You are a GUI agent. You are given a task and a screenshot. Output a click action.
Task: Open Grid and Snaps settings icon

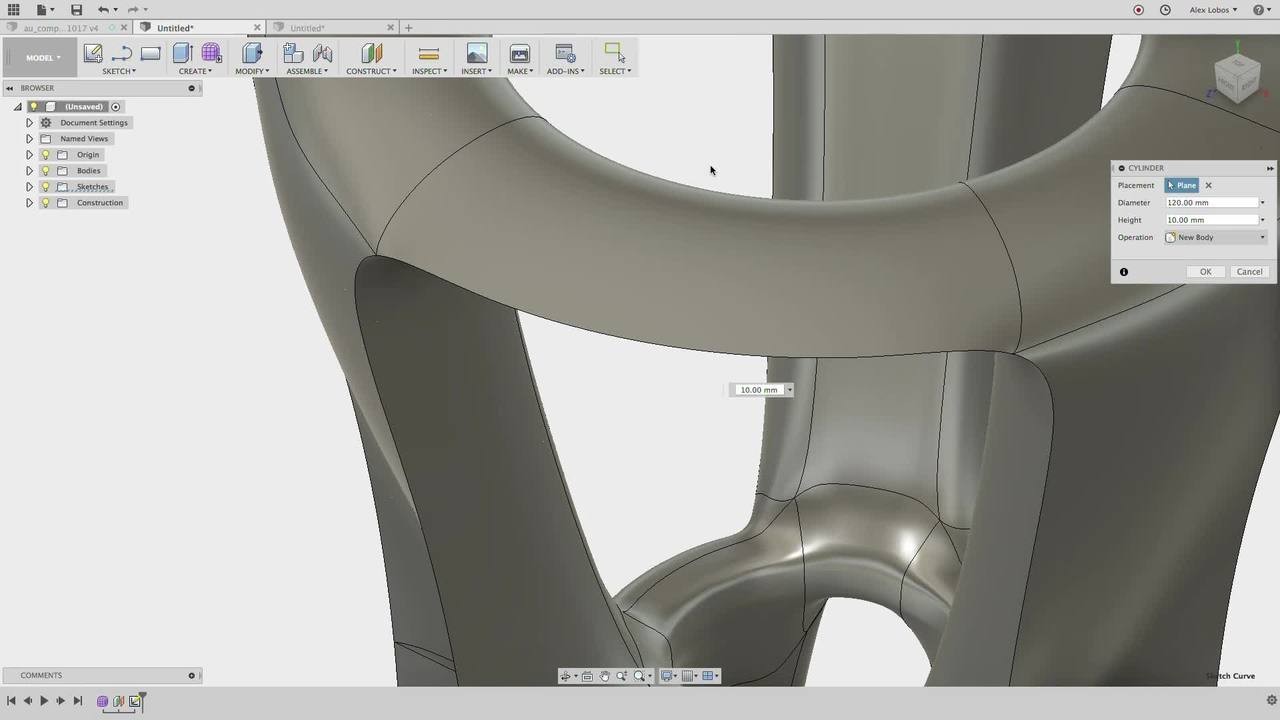tap(687, 676)
